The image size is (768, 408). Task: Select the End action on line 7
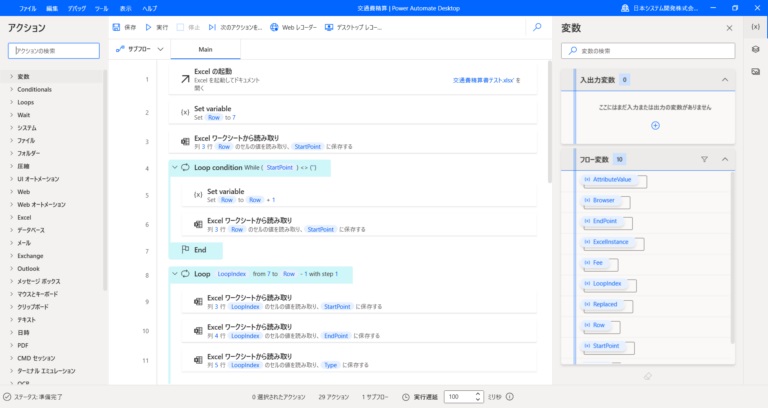pos(196,250)
